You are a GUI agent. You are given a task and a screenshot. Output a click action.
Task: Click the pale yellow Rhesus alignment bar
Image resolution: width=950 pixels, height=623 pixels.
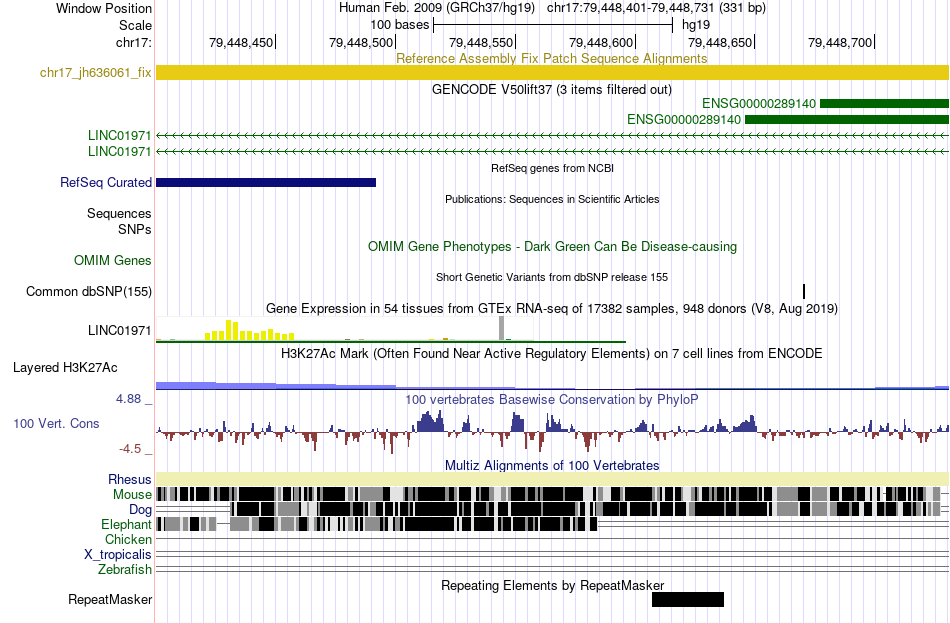pos(552,479)
